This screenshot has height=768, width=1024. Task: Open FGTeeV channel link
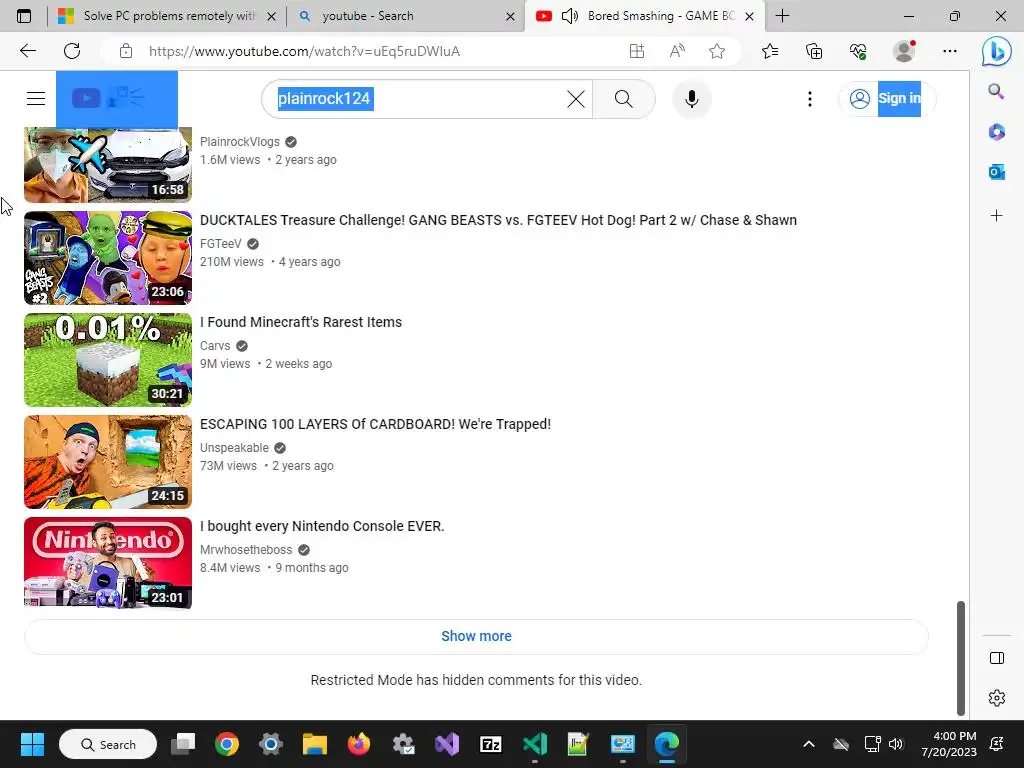[x=221, y=244]
